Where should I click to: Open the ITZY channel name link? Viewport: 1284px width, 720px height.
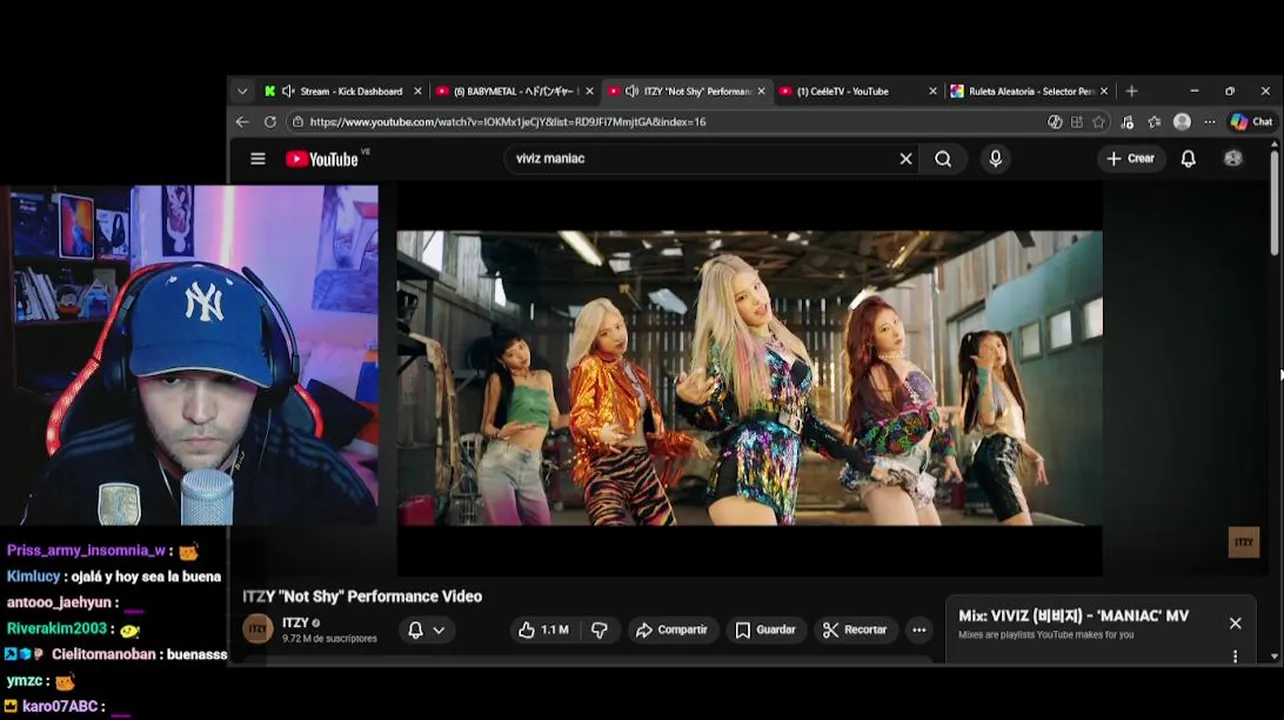coord(295,622)
